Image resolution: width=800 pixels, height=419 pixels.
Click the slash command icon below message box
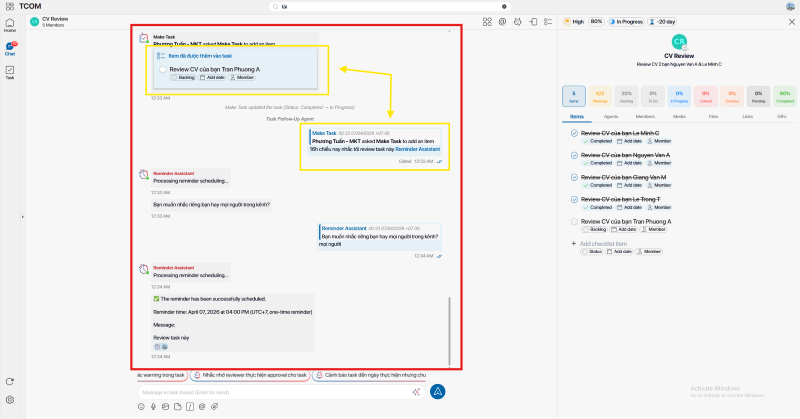coord(190,407)
